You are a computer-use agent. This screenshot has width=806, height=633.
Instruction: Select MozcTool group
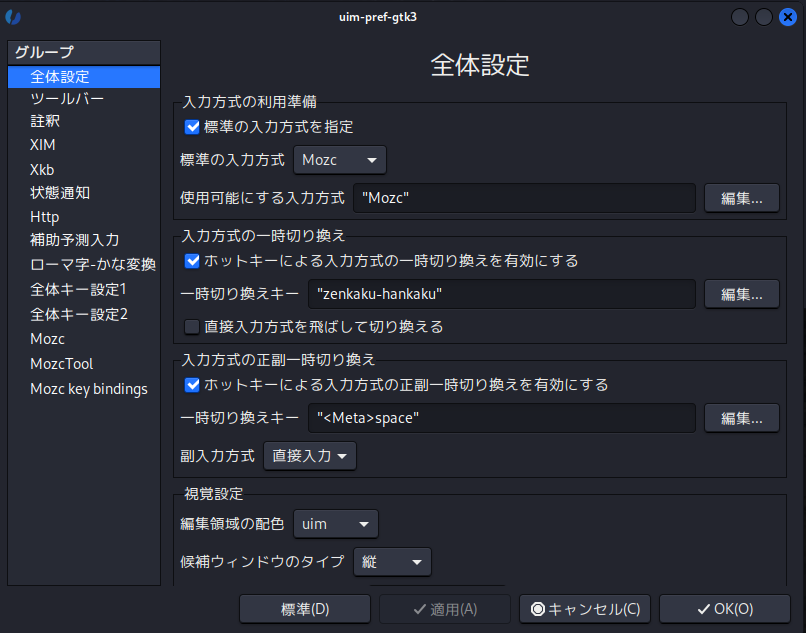pyautogui.click(x=84, y=364)
